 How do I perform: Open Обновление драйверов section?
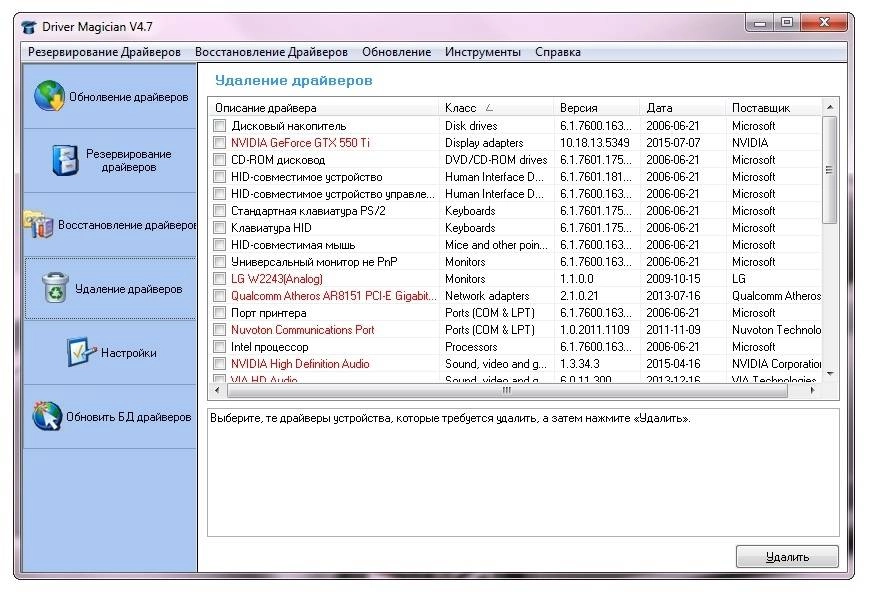110,96
